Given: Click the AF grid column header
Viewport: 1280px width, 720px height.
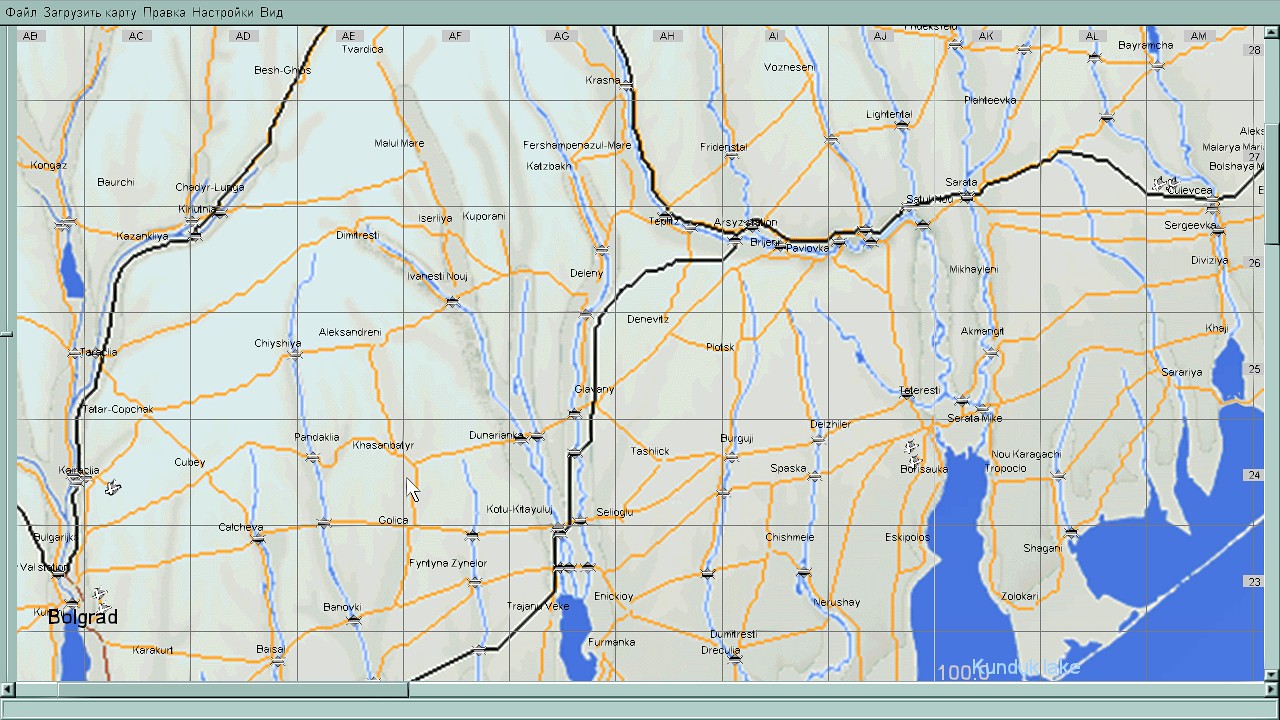Looking at the screenshot, I should pos(455,36).
